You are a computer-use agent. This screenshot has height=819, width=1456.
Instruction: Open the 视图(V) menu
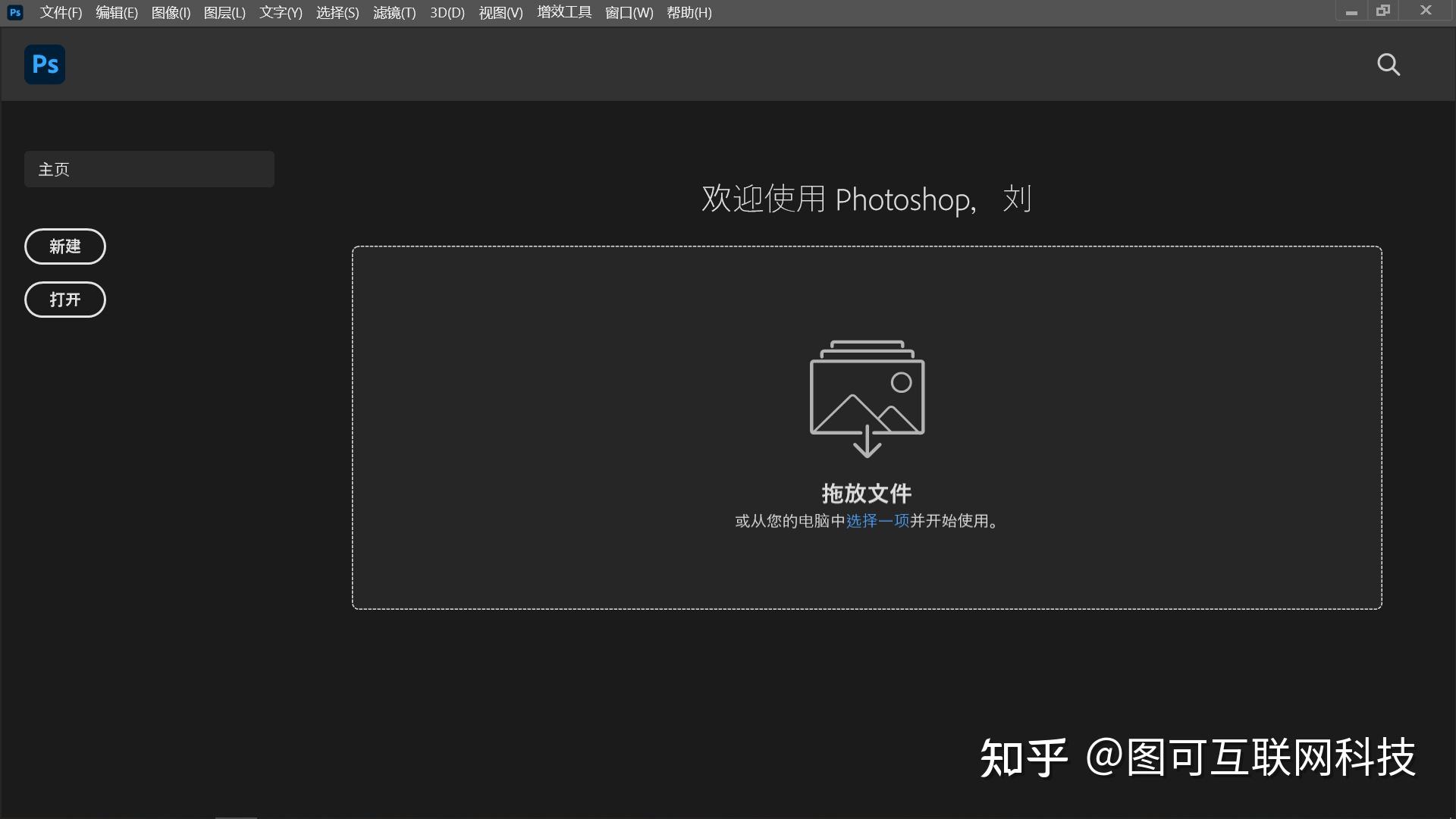(x=500, y=12)
